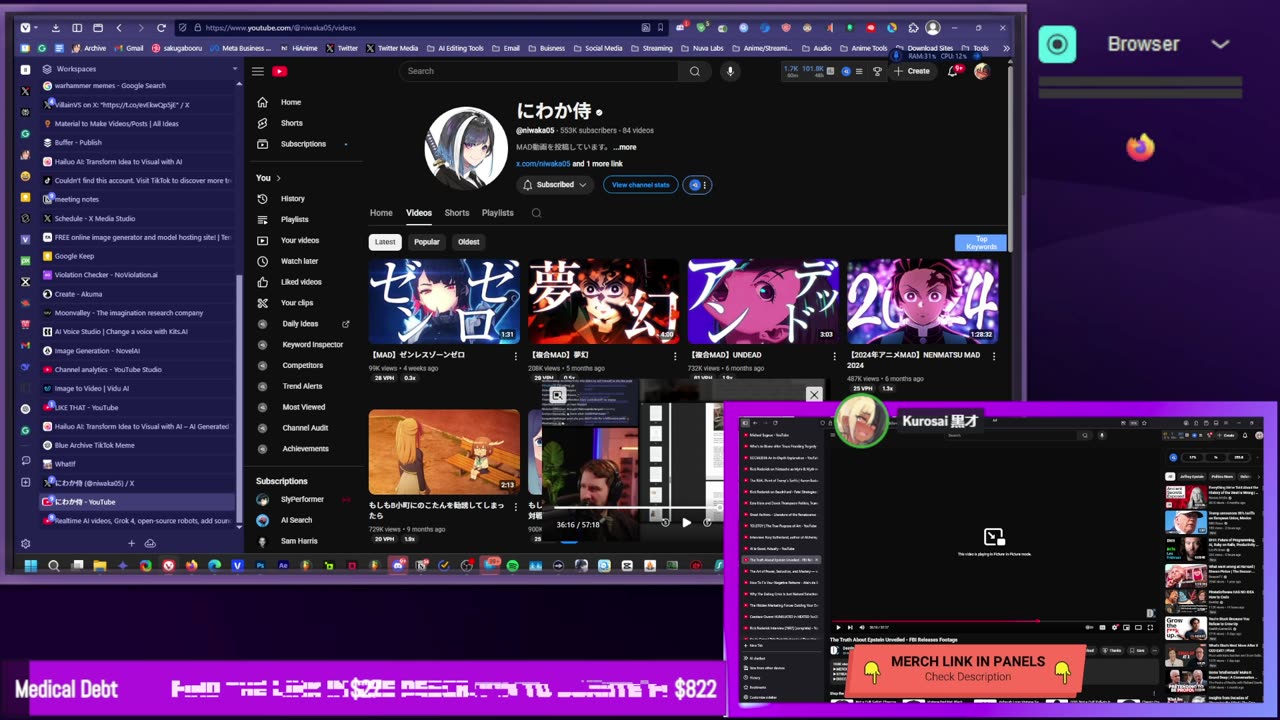Viewport: 1280px width, 720px height.
Task: Click the vidIQ round icon next to channel stats
Action: (696, 185)
